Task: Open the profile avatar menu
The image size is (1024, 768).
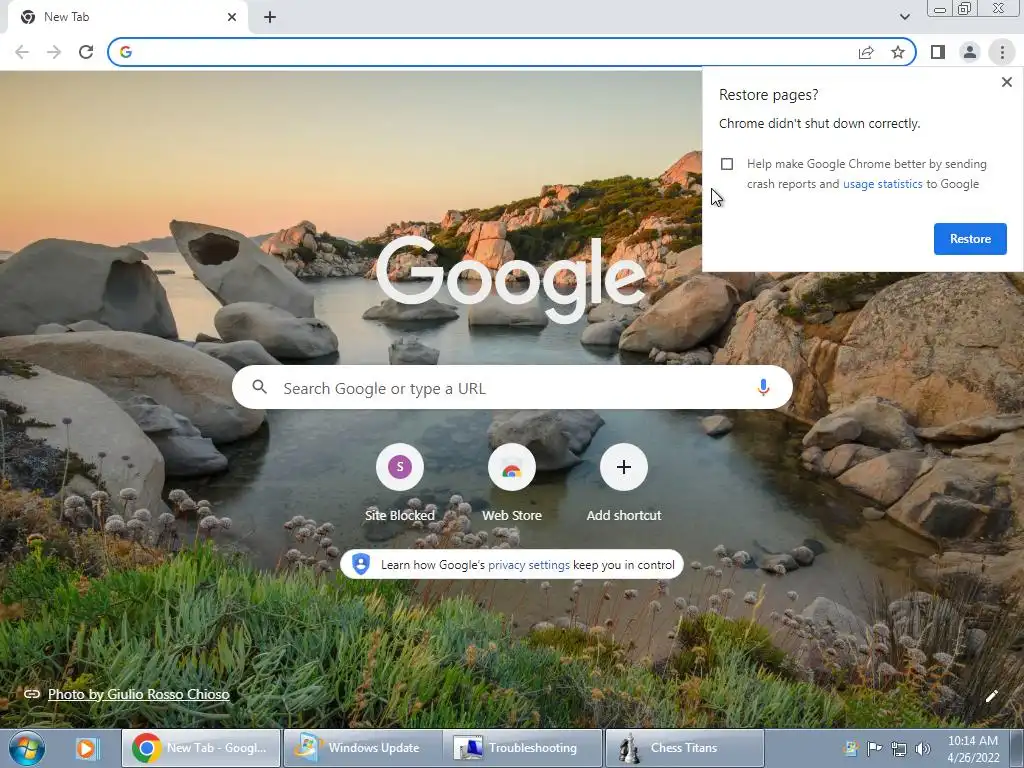Action: click(970, 52)
